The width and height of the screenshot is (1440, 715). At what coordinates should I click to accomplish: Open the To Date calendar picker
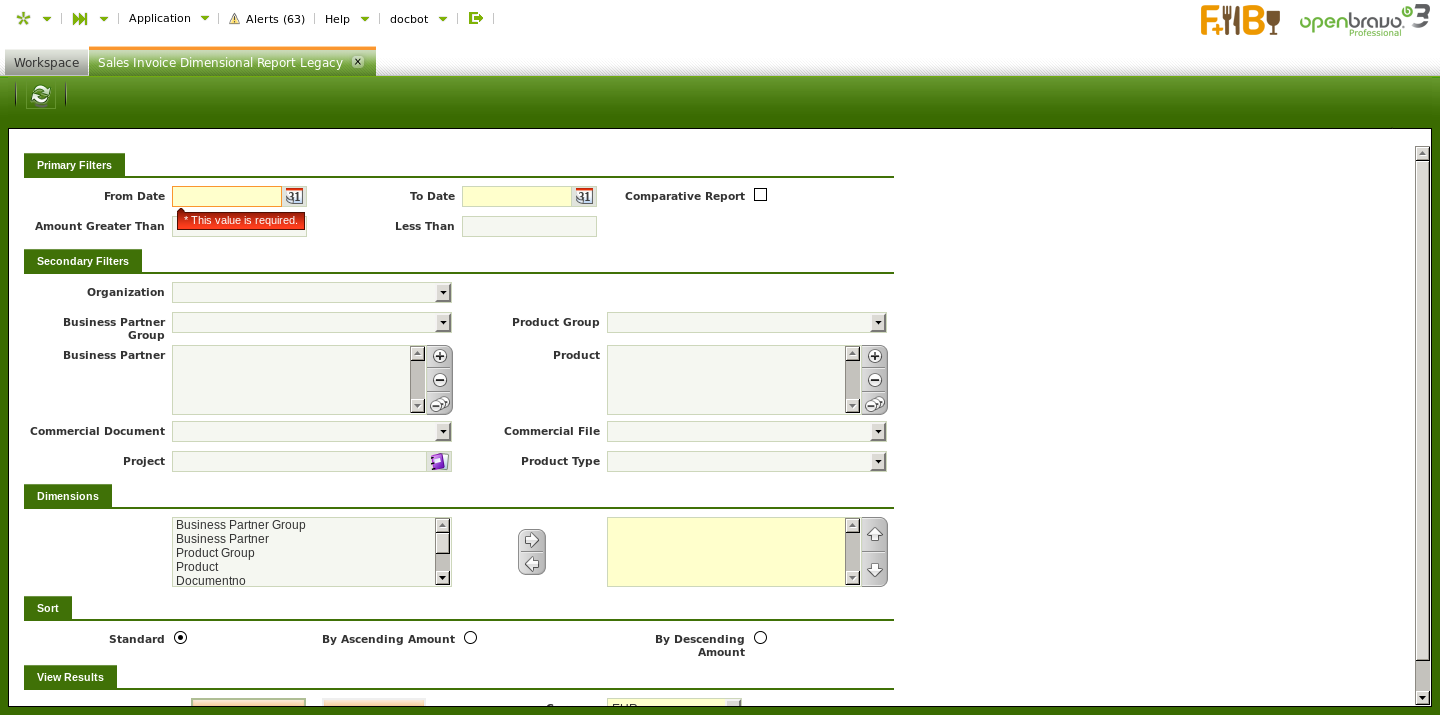point(584,197)
